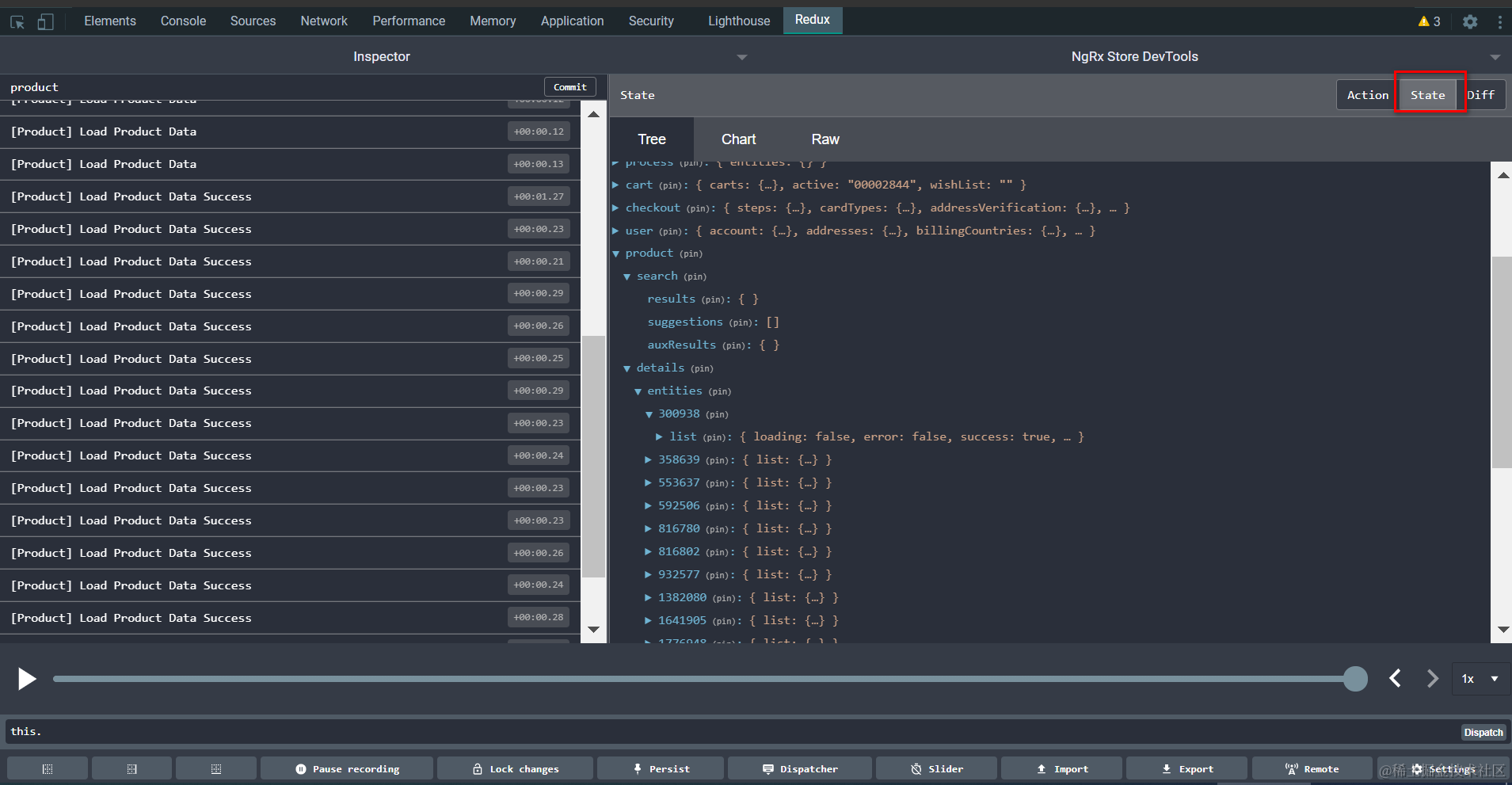Click the Dispatch button
The image size is (1512, 785).
click(1483, 732)
